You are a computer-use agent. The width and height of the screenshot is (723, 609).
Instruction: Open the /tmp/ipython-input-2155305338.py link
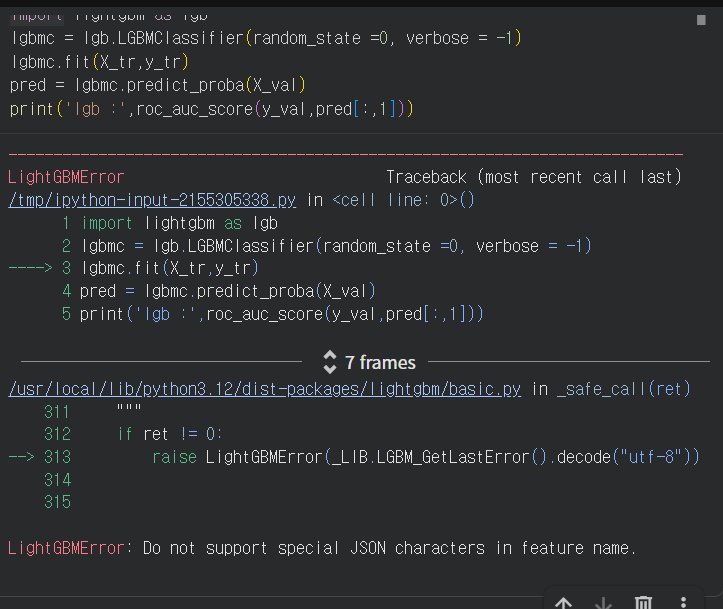coord(152,200)
